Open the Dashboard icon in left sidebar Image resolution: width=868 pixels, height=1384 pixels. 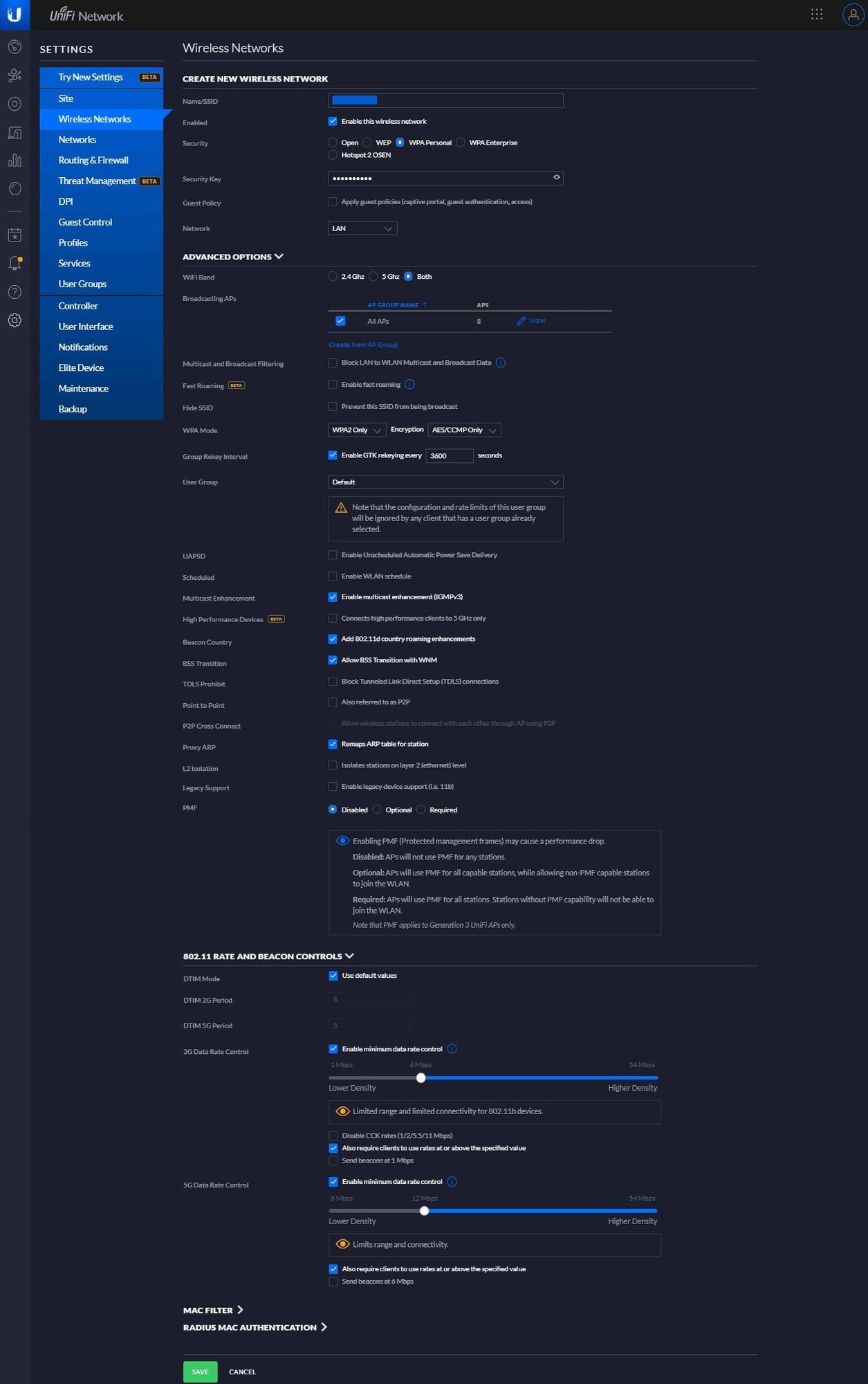pyautogui.click(x=15, y=47)
